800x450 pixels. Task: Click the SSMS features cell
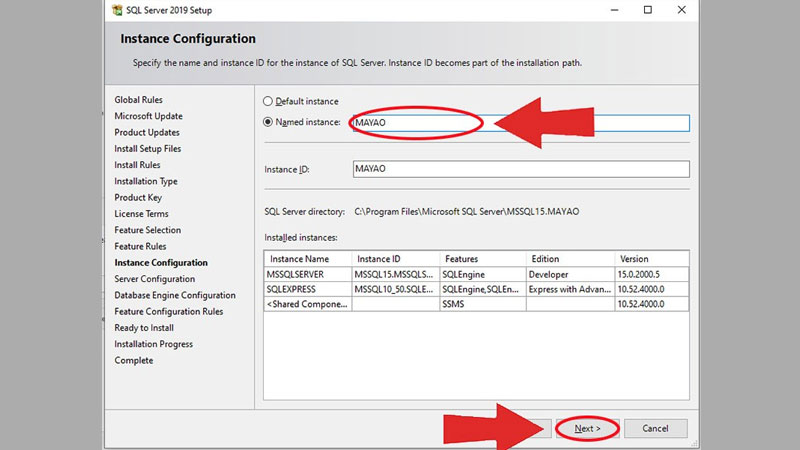(x=483, y=304)
